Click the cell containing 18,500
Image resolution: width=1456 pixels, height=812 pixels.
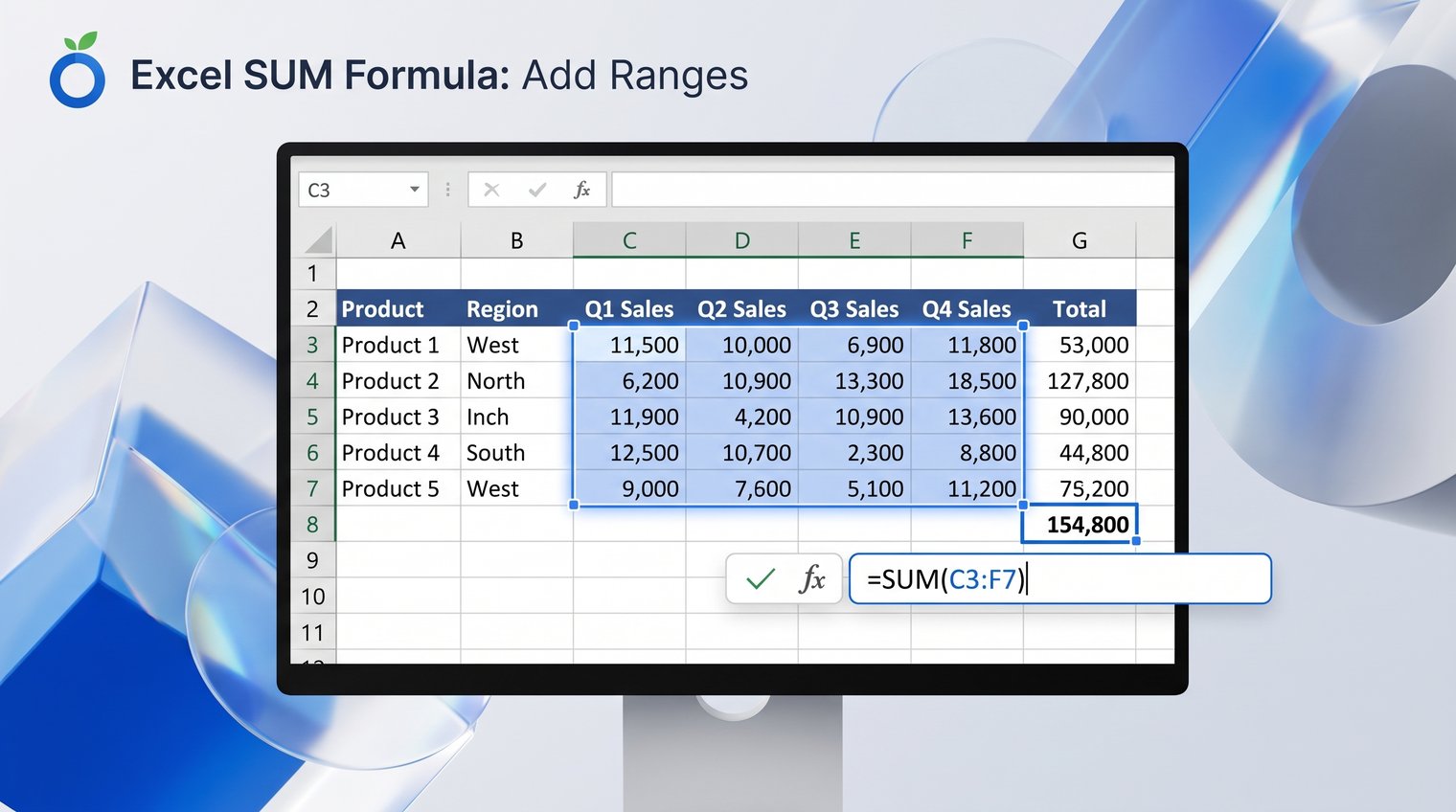coord(967,381)
